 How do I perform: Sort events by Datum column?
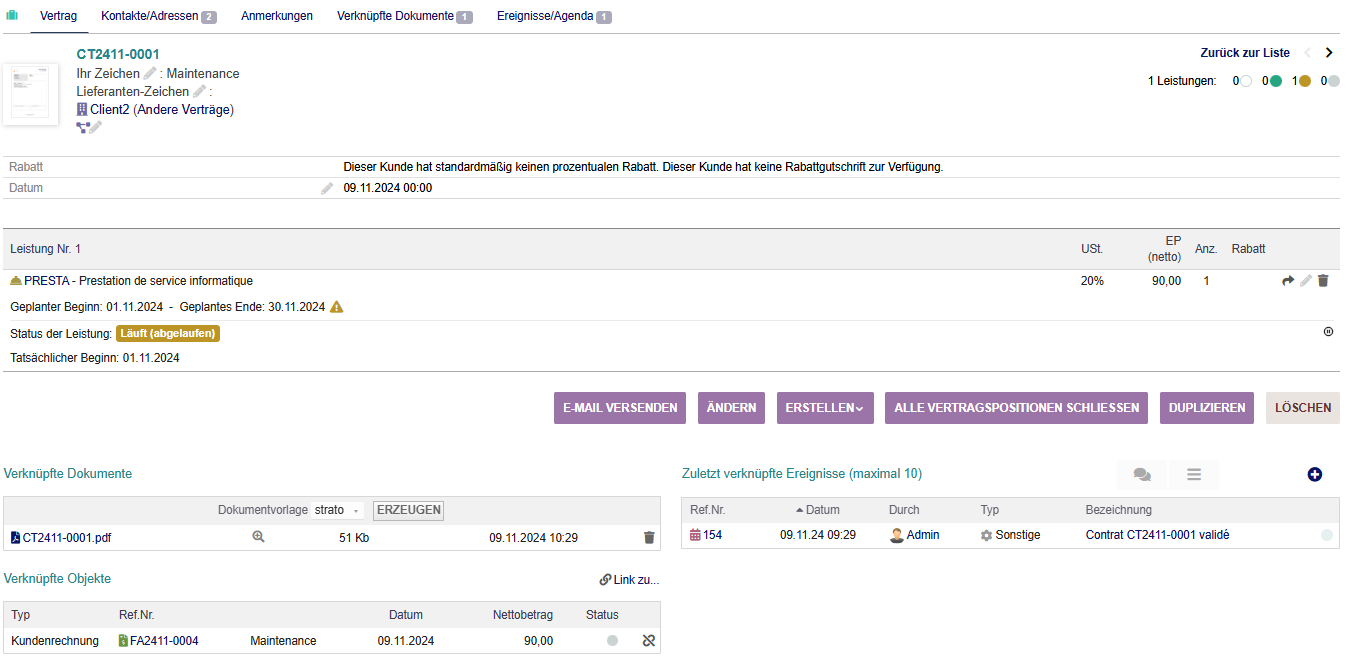click(823, 510)
